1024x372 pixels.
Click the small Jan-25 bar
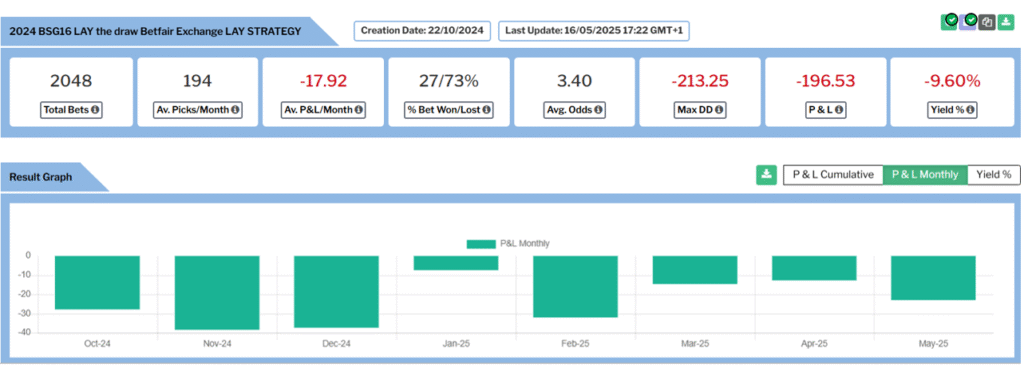(456, 263)
